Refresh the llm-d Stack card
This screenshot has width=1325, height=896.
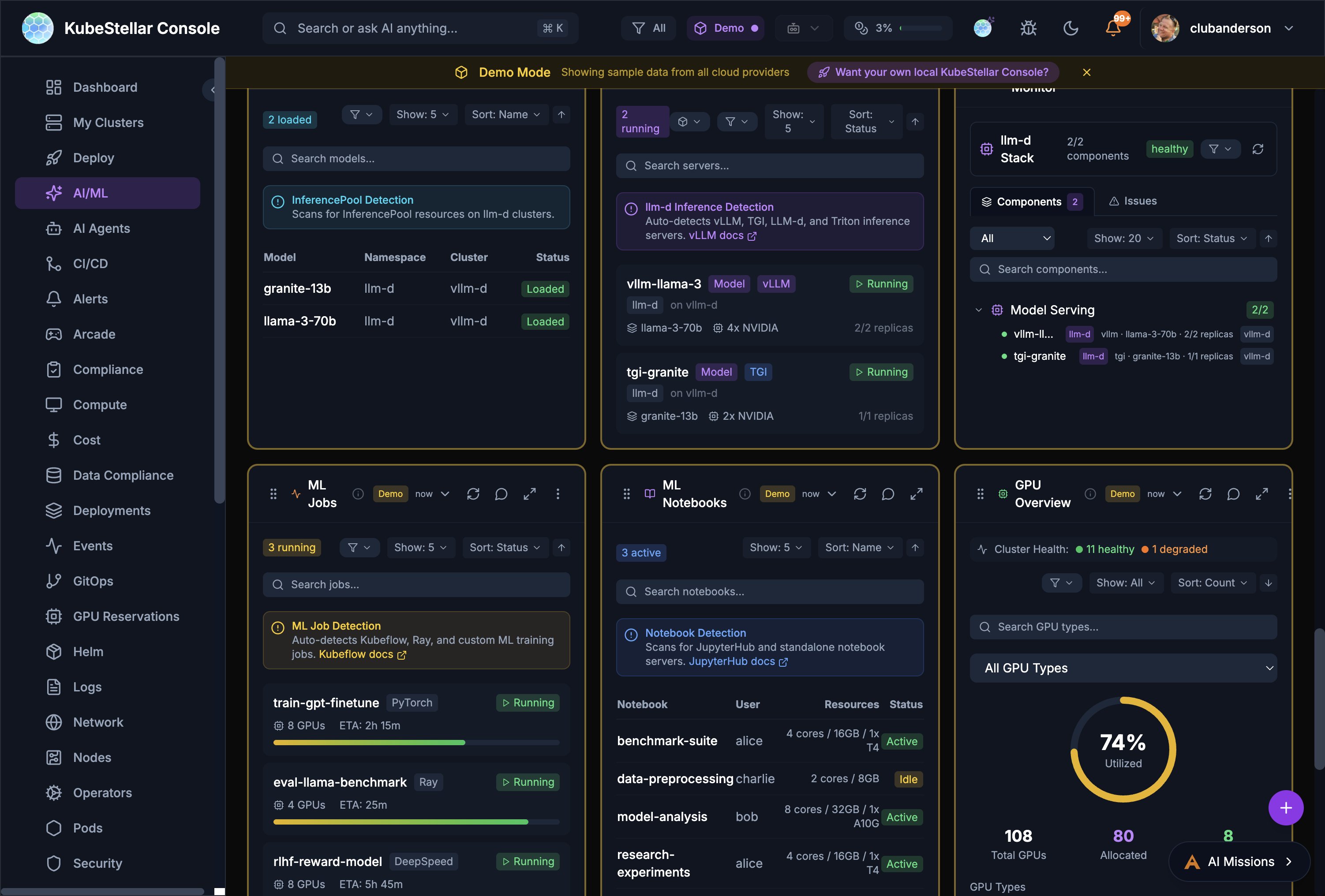click(1257, 149)
